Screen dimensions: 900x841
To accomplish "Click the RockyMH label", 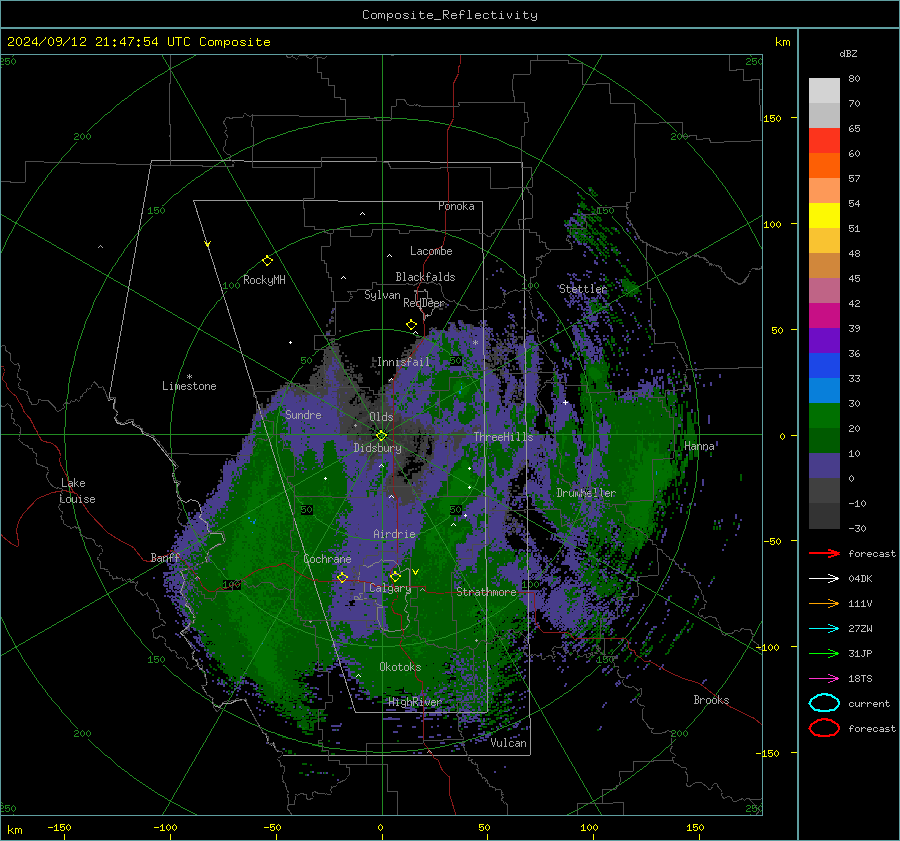I will pyautogui.click(x=264, y=280).
